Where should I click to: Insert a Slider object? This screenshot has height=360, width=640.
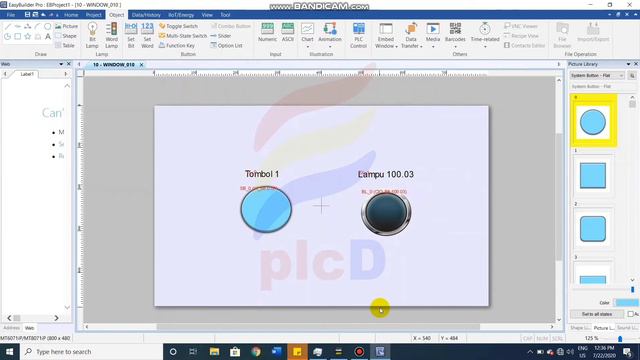[x=221, y=36]
